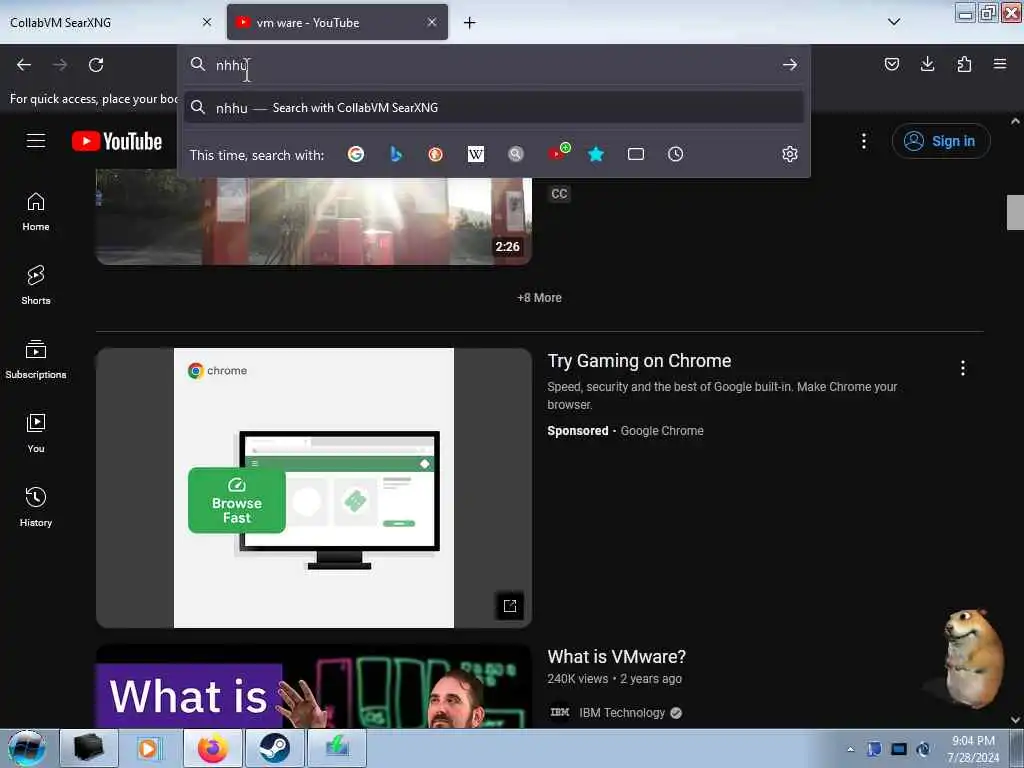Open the Firefox application hamburger menu
Screen dimensions: 1024x768
pos(1000,64)
